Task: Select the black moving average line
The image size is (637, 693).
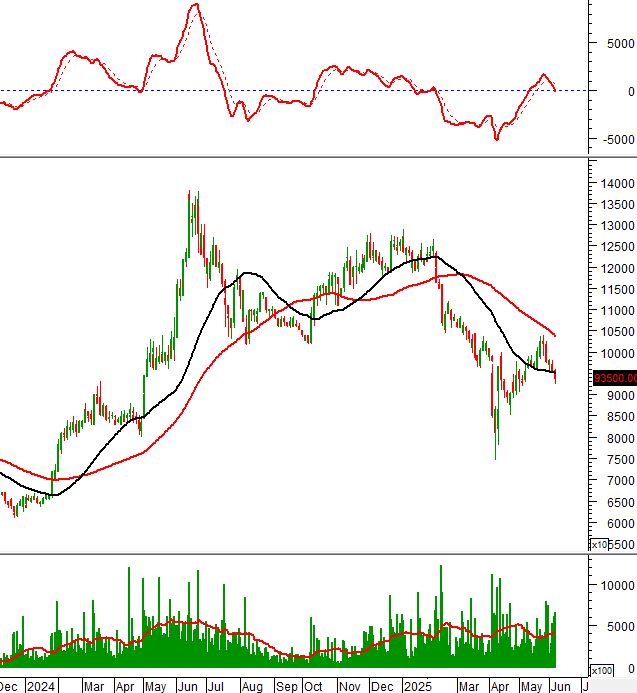Action: (x=255, y=273)
